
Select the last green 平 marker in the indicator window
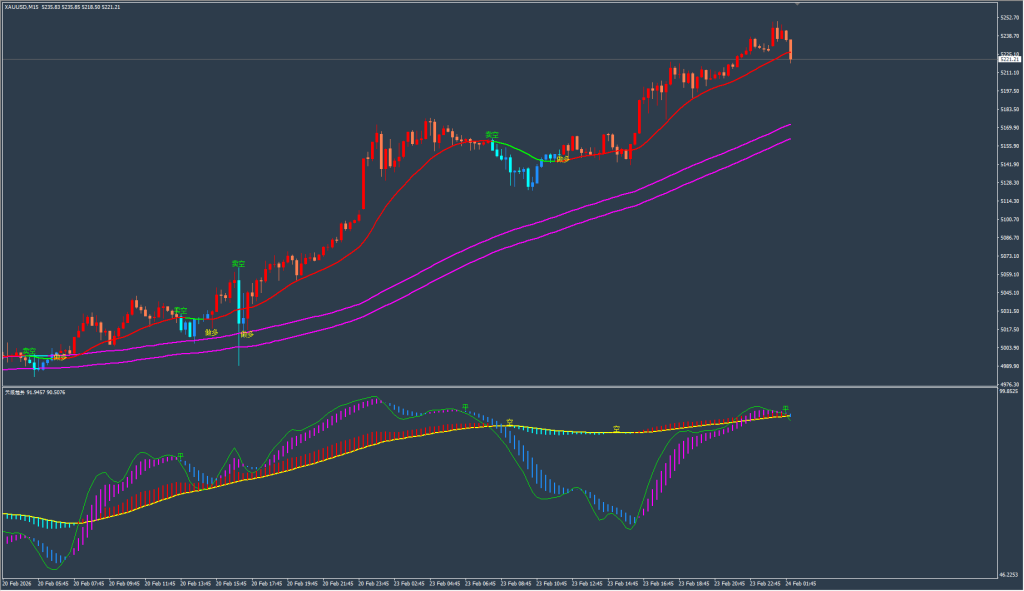point(786,408)
